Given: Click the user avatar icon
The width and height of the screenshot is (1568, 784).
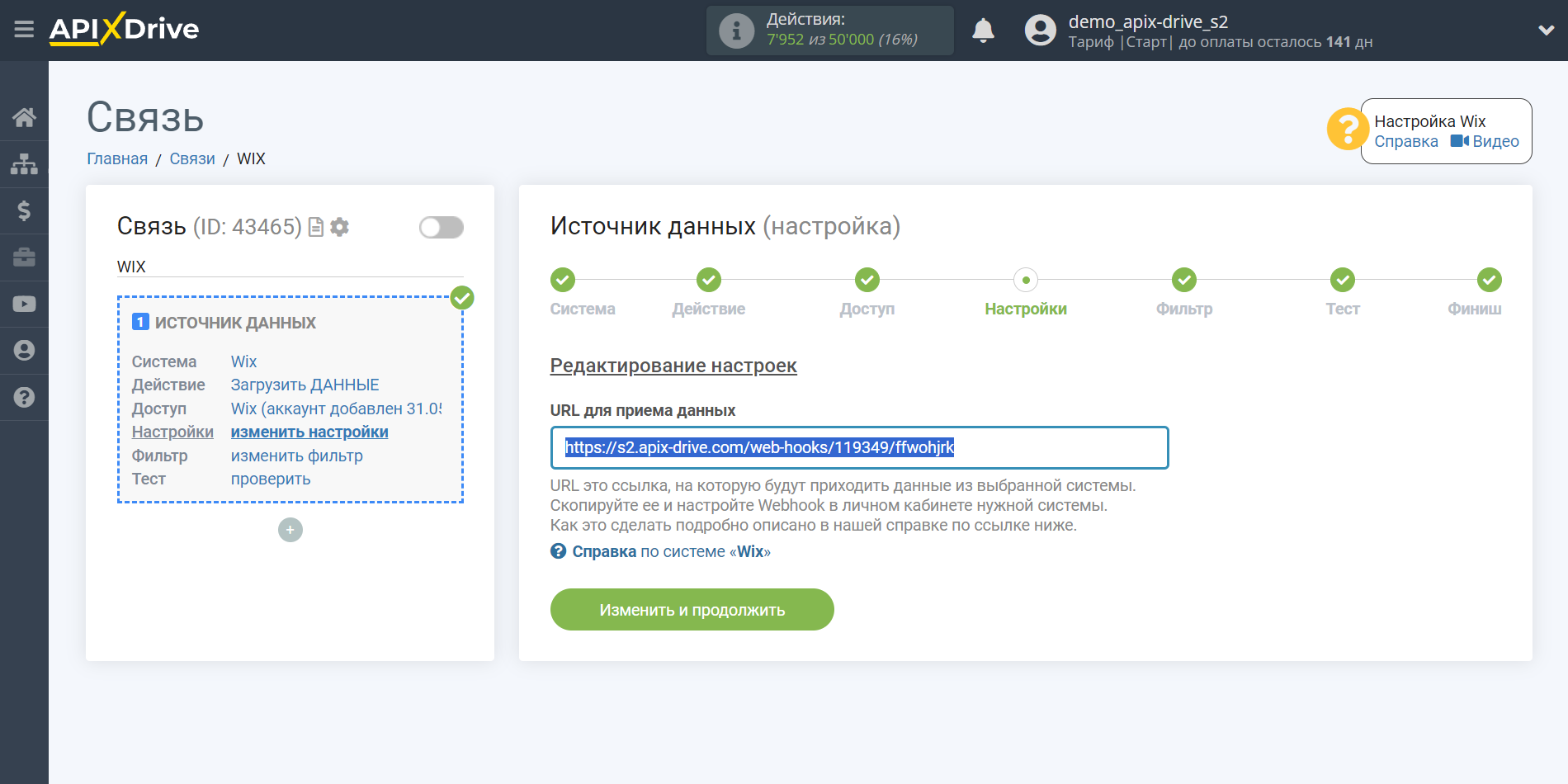Looking at the screenshot, I should point(1040,31).
